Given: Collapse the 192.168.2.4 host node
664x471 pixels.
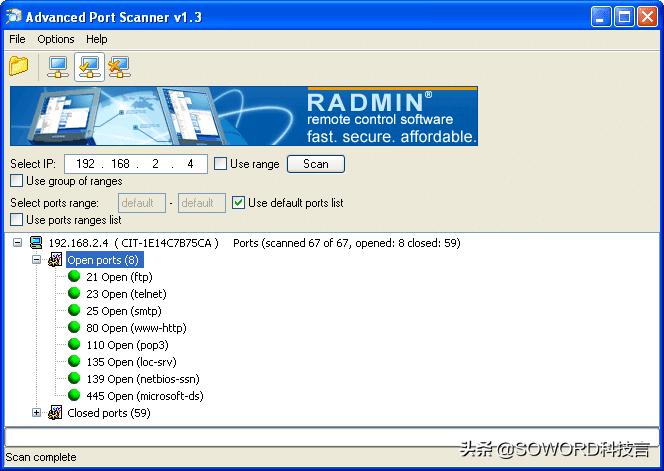Looking at the screenshot, I should pyautogui.click(x=17, y=243).
